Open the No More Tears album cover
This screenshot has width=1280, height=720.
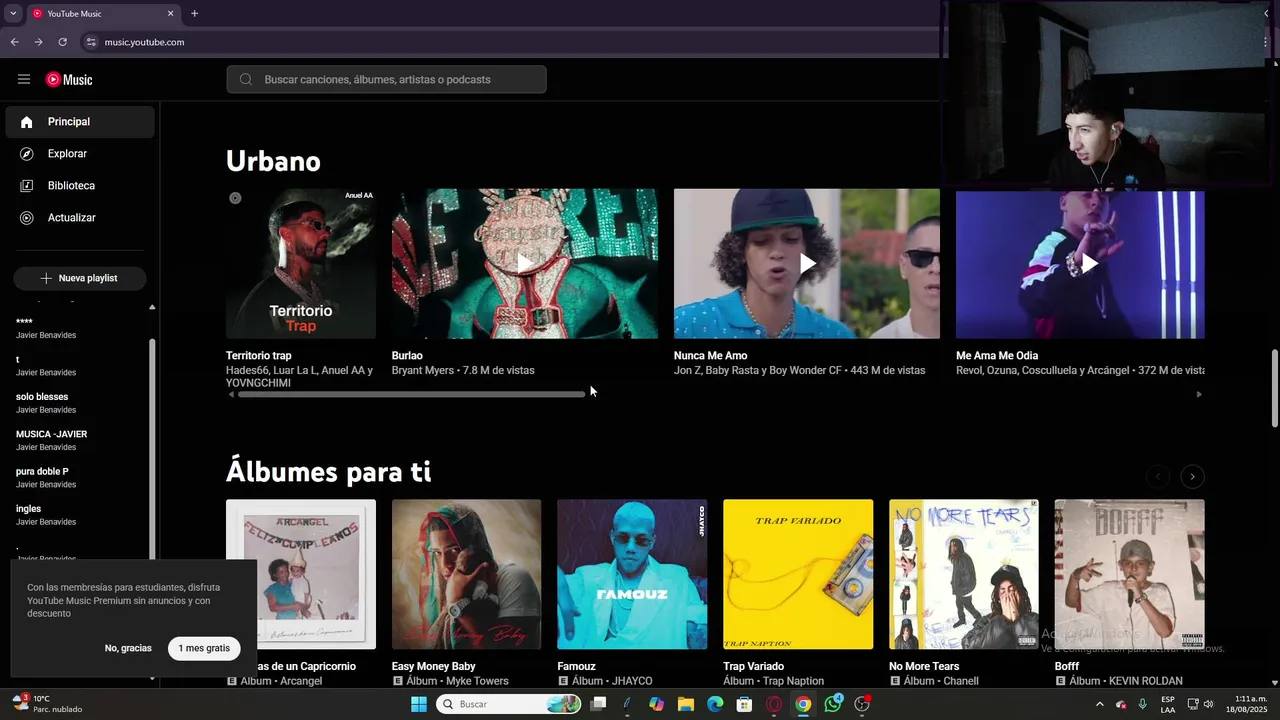[964, 574]
